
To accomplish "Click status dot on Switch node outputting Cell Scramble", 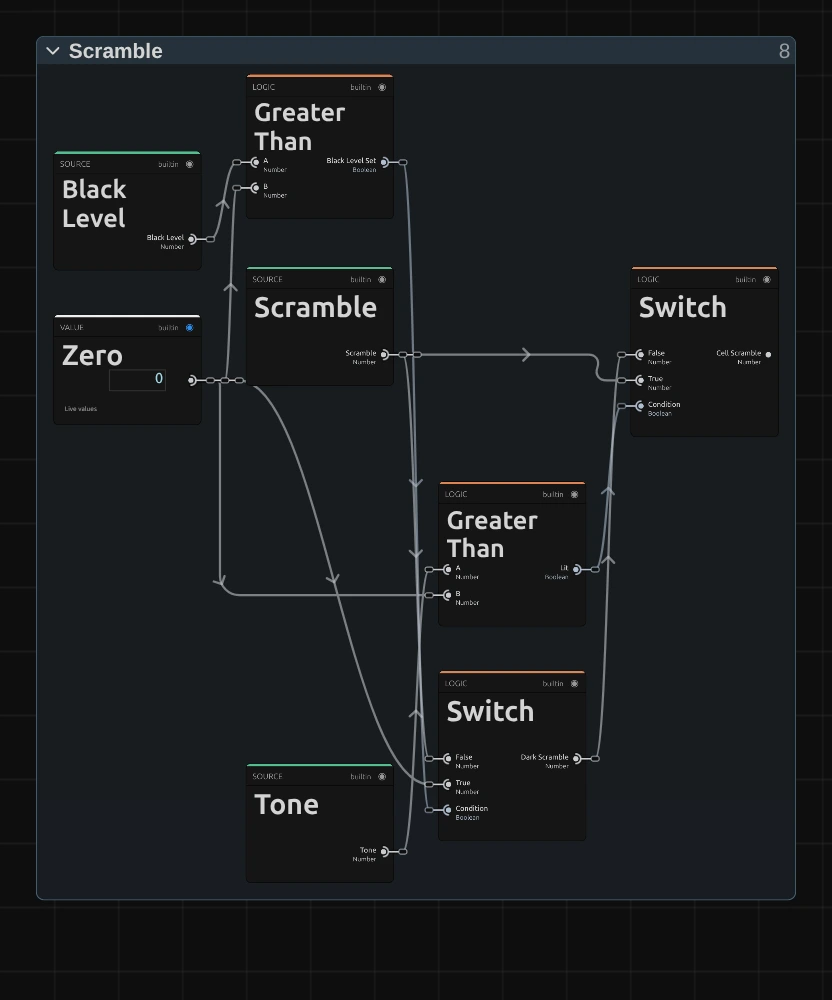I will tap(767, 279).
